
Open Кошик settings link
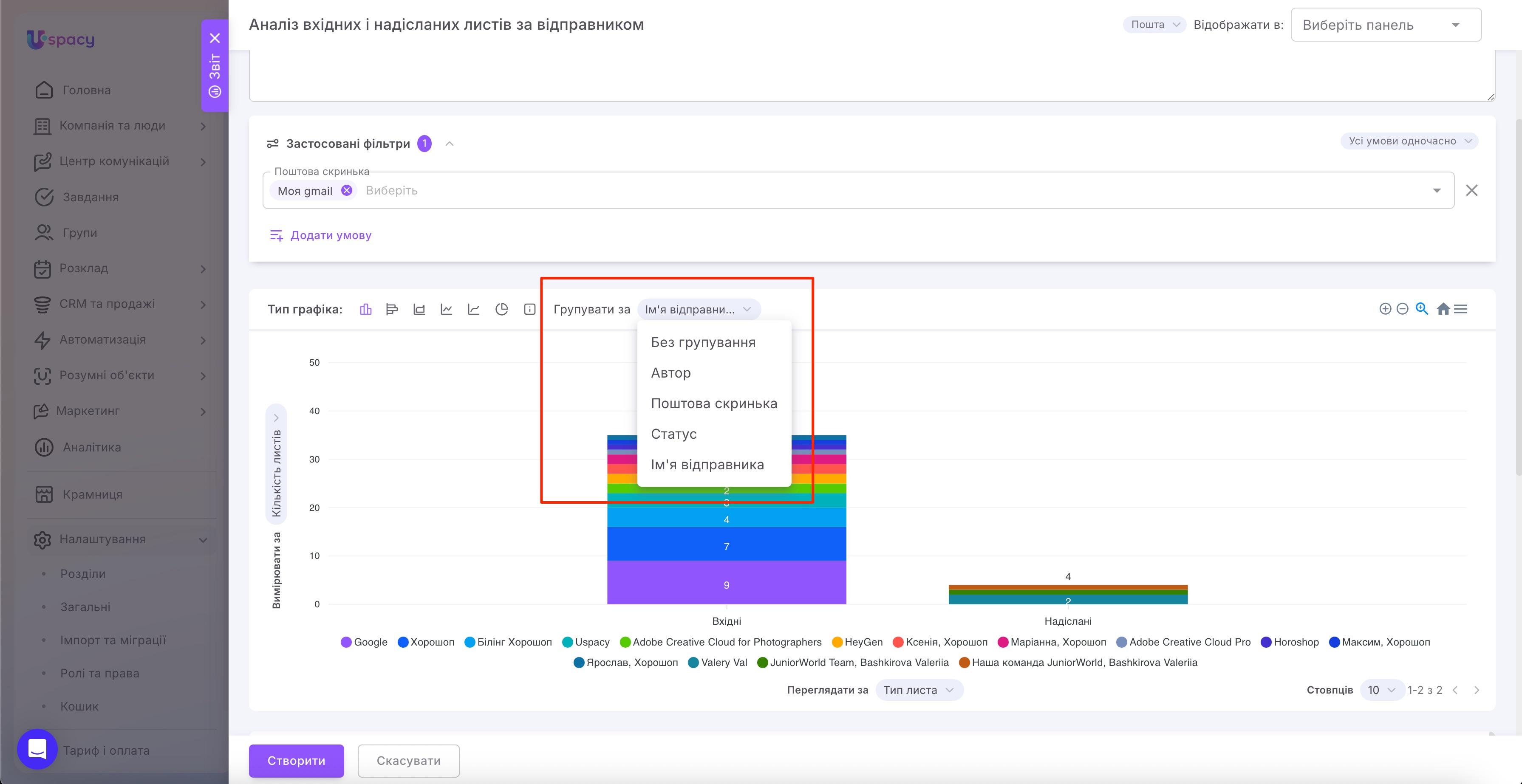click(x=79, y=706)
